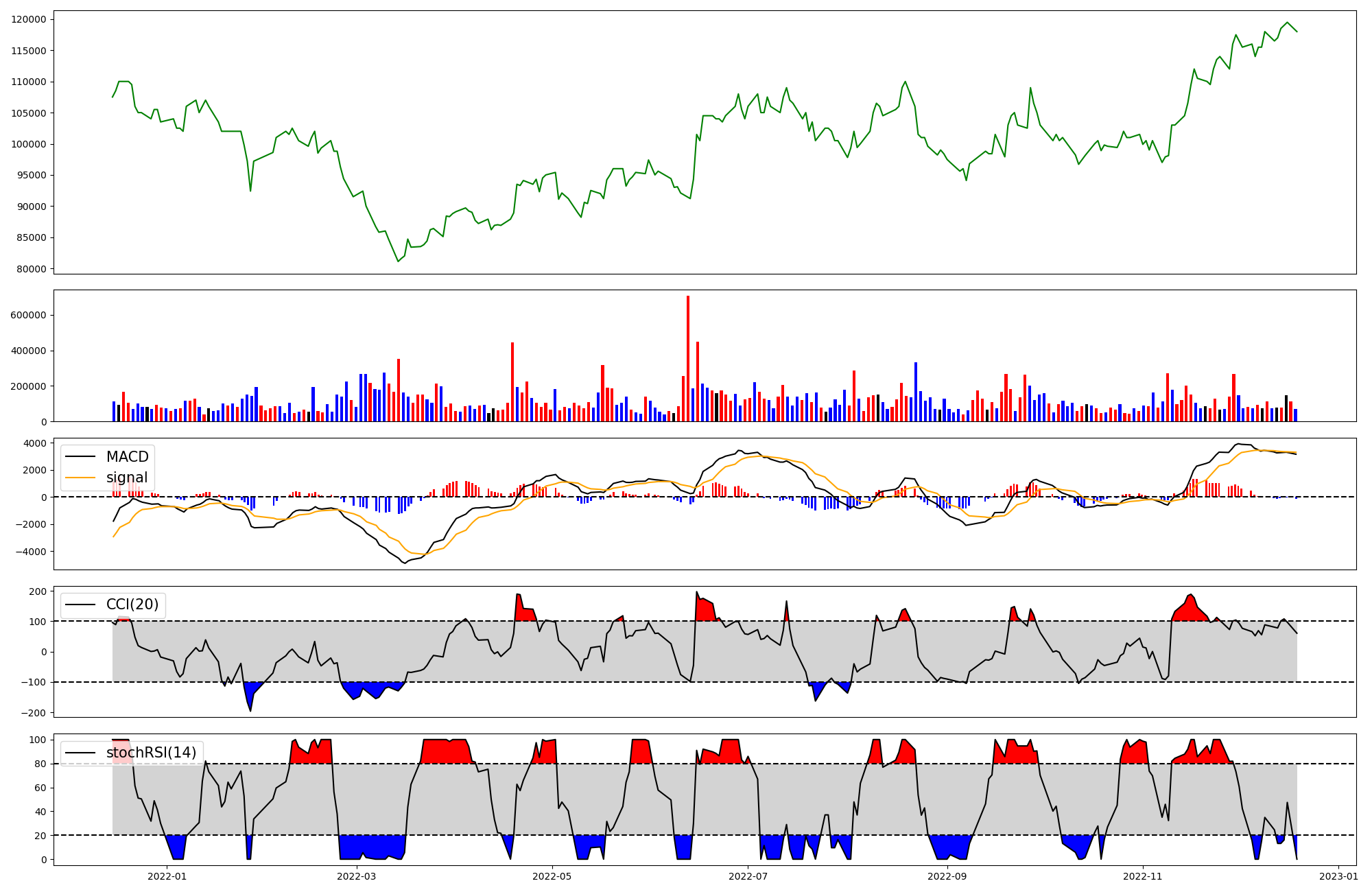The image size is (1372, 892).
Task: Click the 2022-11 x-axis date label
Action: pos(1143,876)
